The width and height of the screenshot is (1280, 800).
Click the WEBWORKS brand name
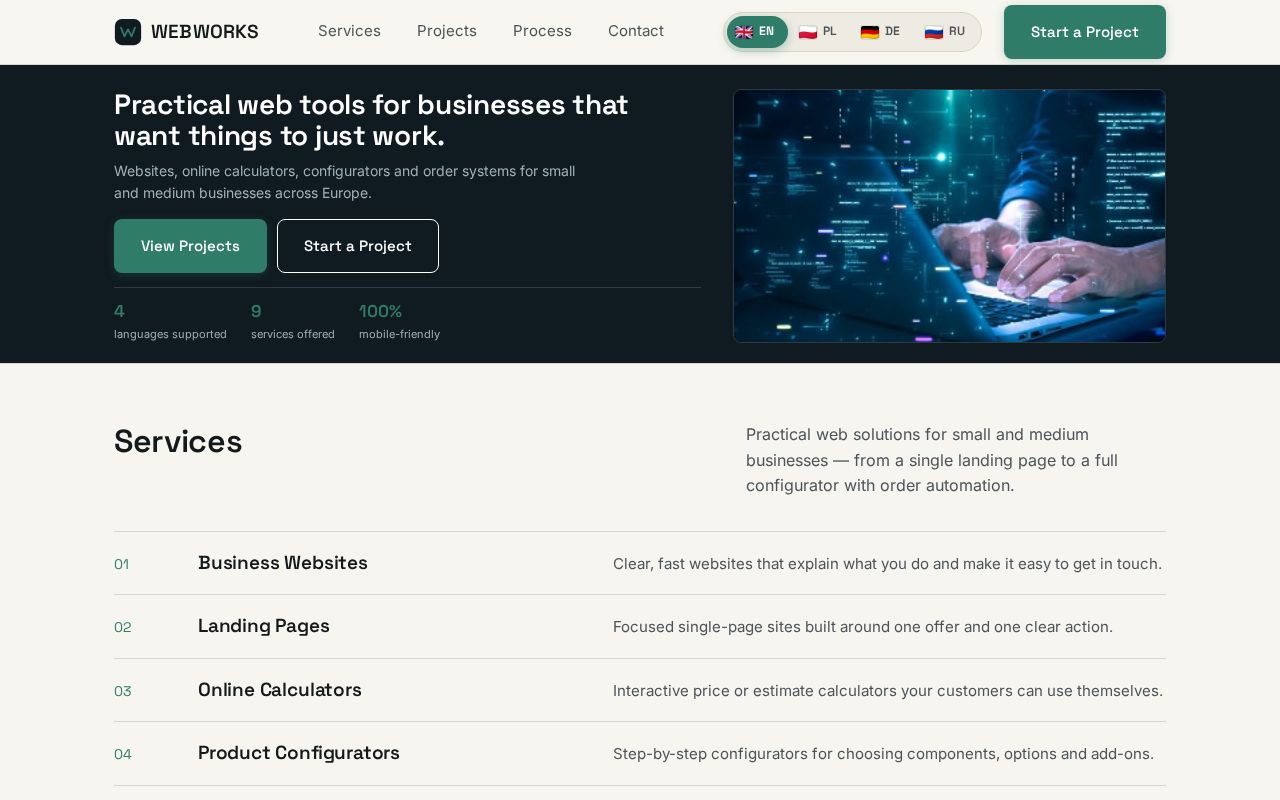pos(205,32)
